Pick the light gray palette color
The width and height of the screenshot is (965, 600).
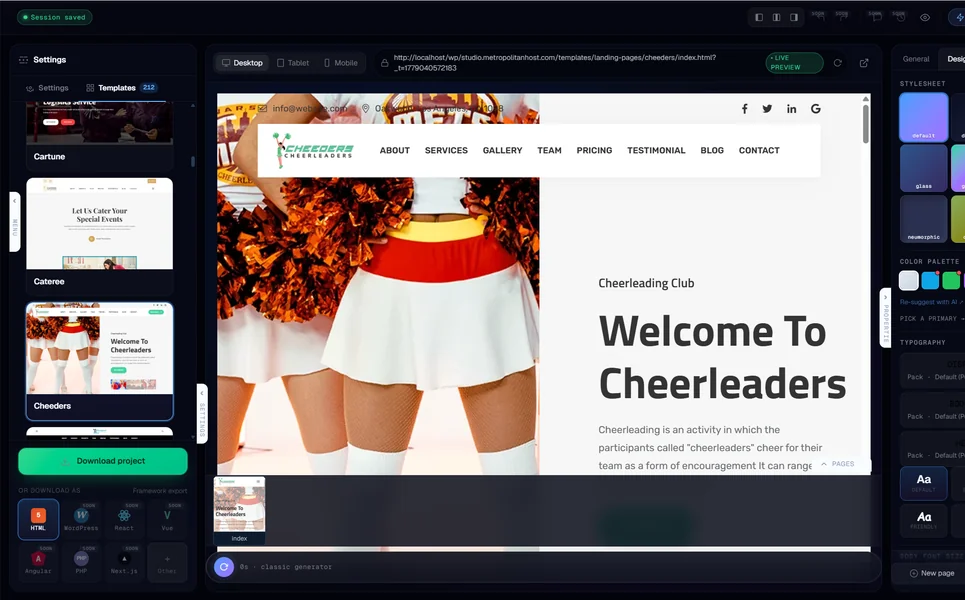pyautogui.click(x=908, y=281)
